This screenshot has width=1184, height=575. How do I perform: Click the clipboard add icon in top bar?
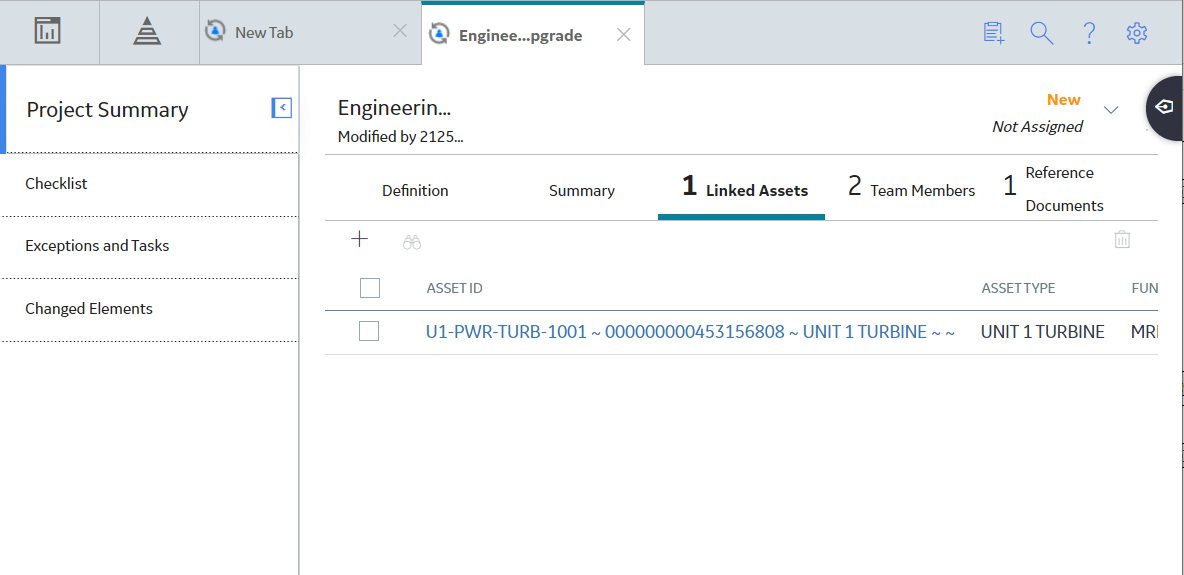point(994,32)
